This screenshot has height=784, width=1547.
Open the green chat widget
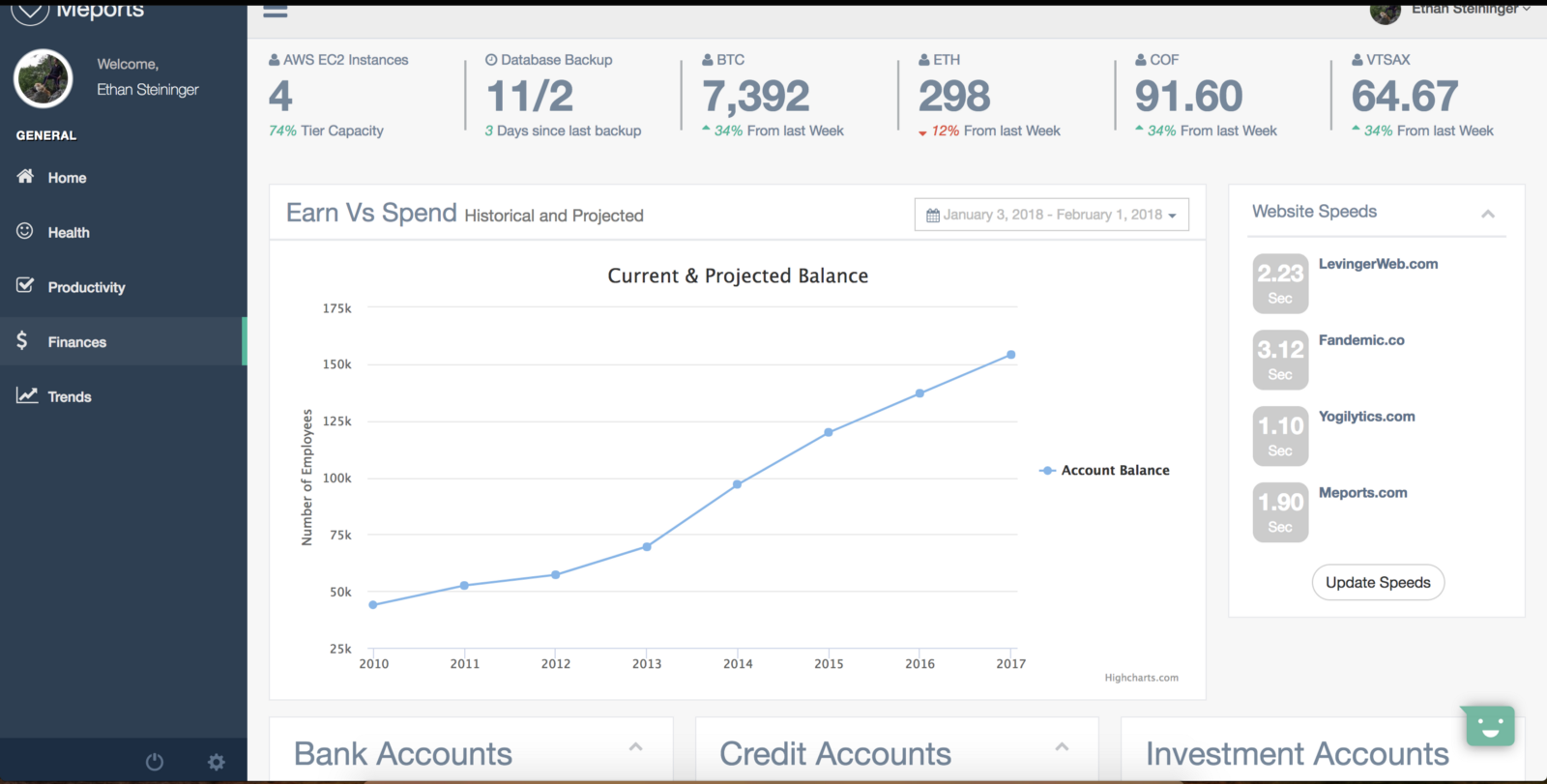click(1489, 725)
